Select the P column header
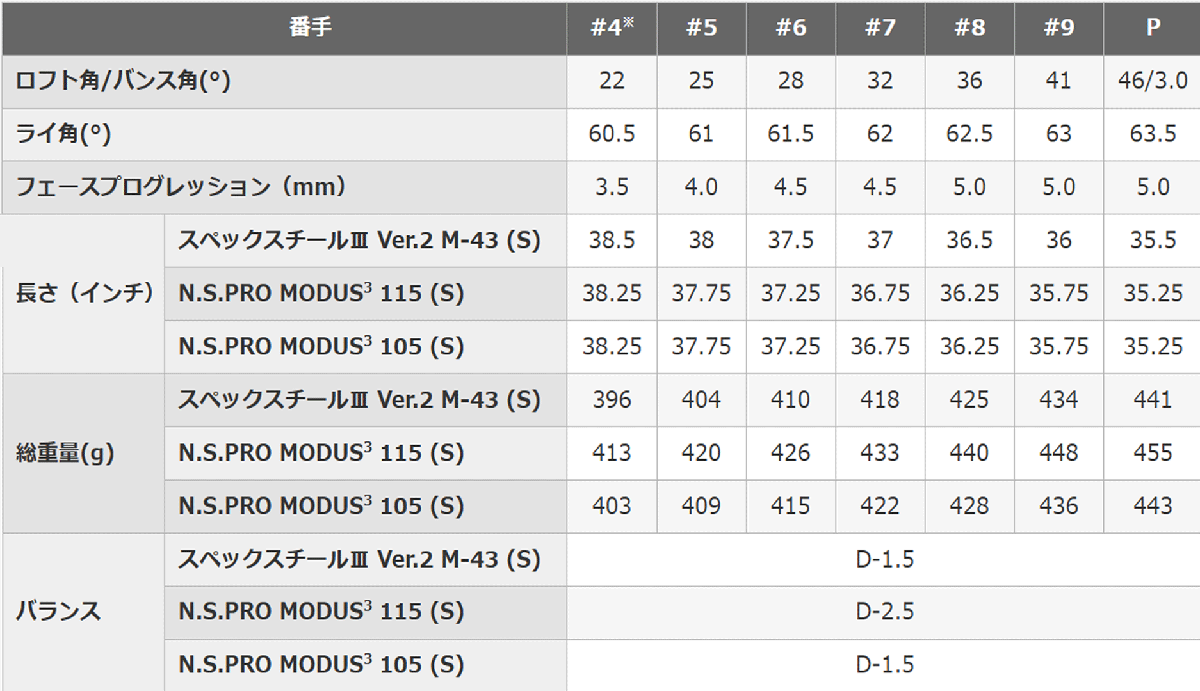The image size is (1200, 691). [x=1152, y=28]
